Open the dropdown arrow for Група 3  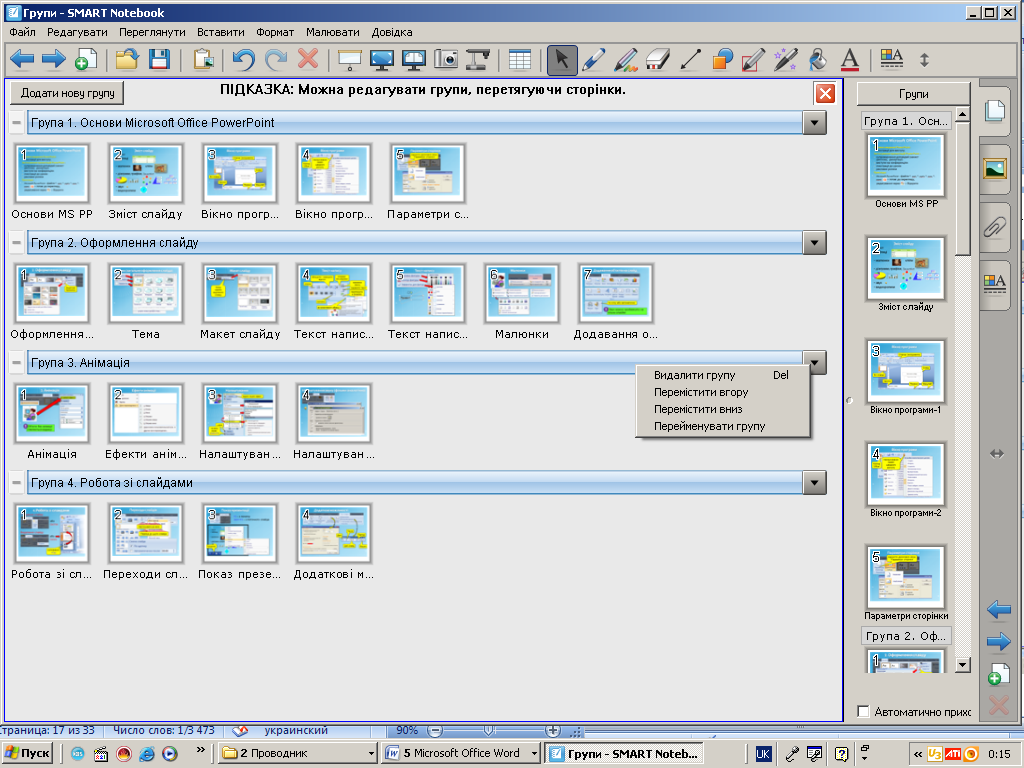[814, 362]
